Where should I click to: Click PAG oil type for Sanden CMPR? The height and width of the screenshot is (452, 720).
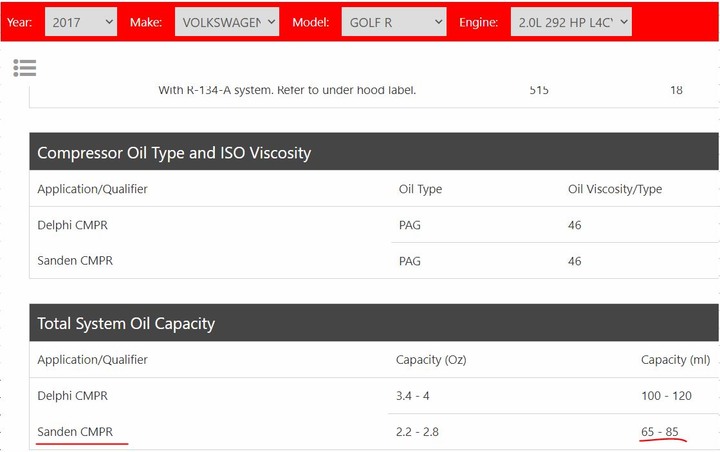point(410,261)
